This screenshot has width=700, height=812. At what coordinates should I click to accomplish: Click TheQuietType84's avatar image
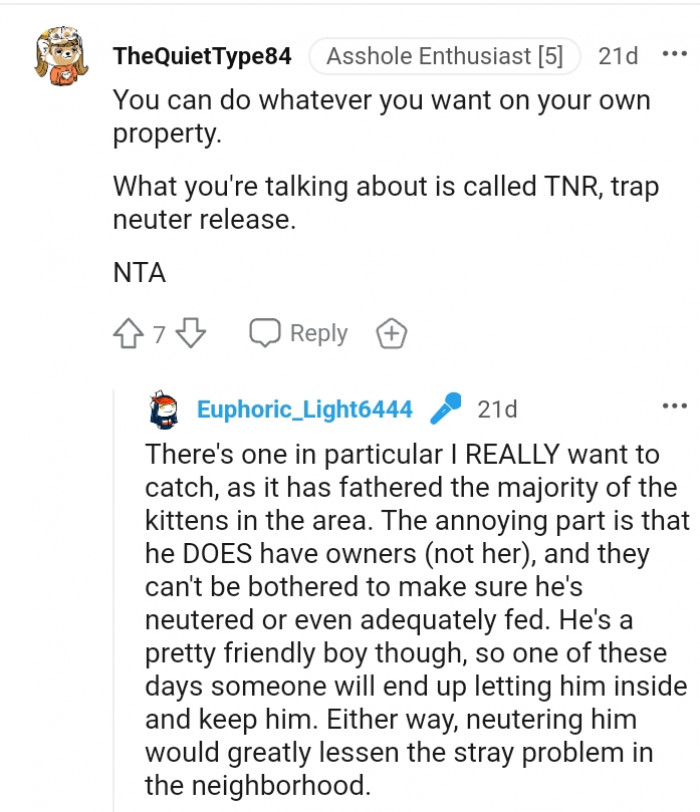[x=63, y=55]
